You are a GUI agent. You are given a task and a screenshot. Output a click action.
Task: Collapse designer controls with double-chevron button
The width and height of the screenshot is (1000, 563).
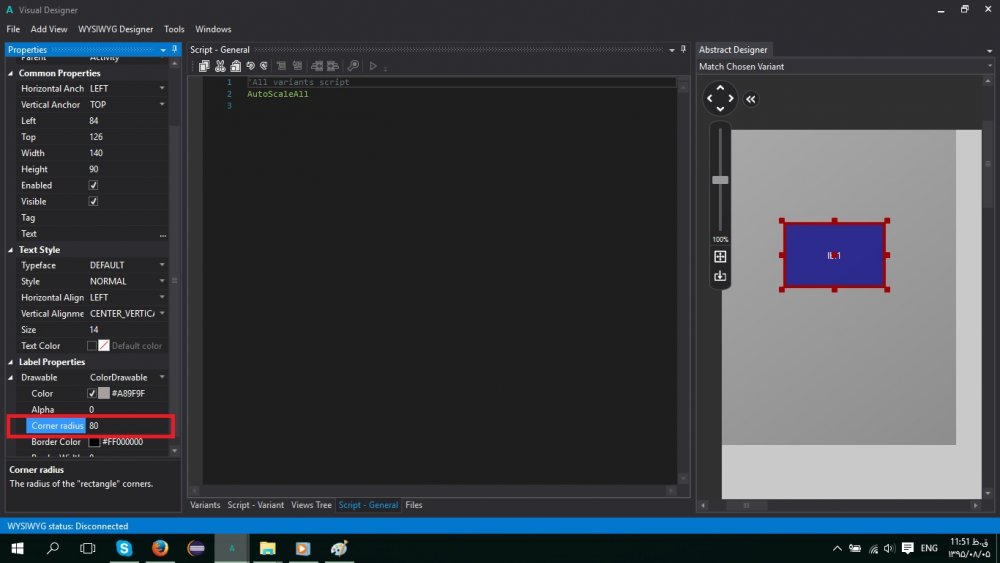[751, 98]
